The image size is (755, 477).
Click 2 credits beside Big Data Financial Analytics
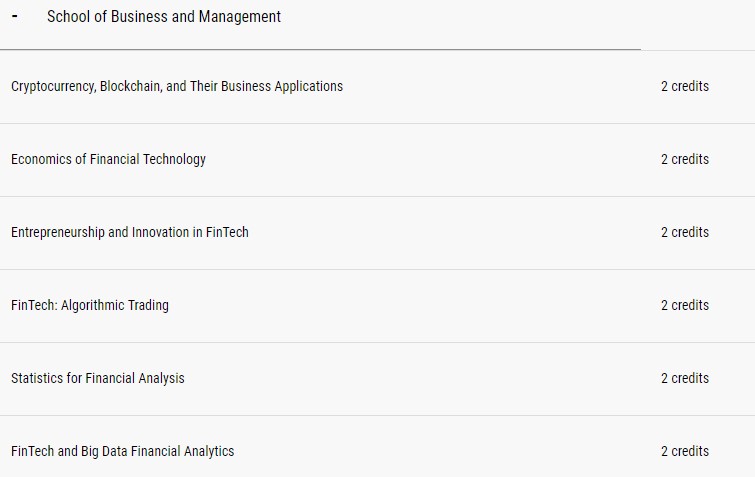[x=684, y=452]
